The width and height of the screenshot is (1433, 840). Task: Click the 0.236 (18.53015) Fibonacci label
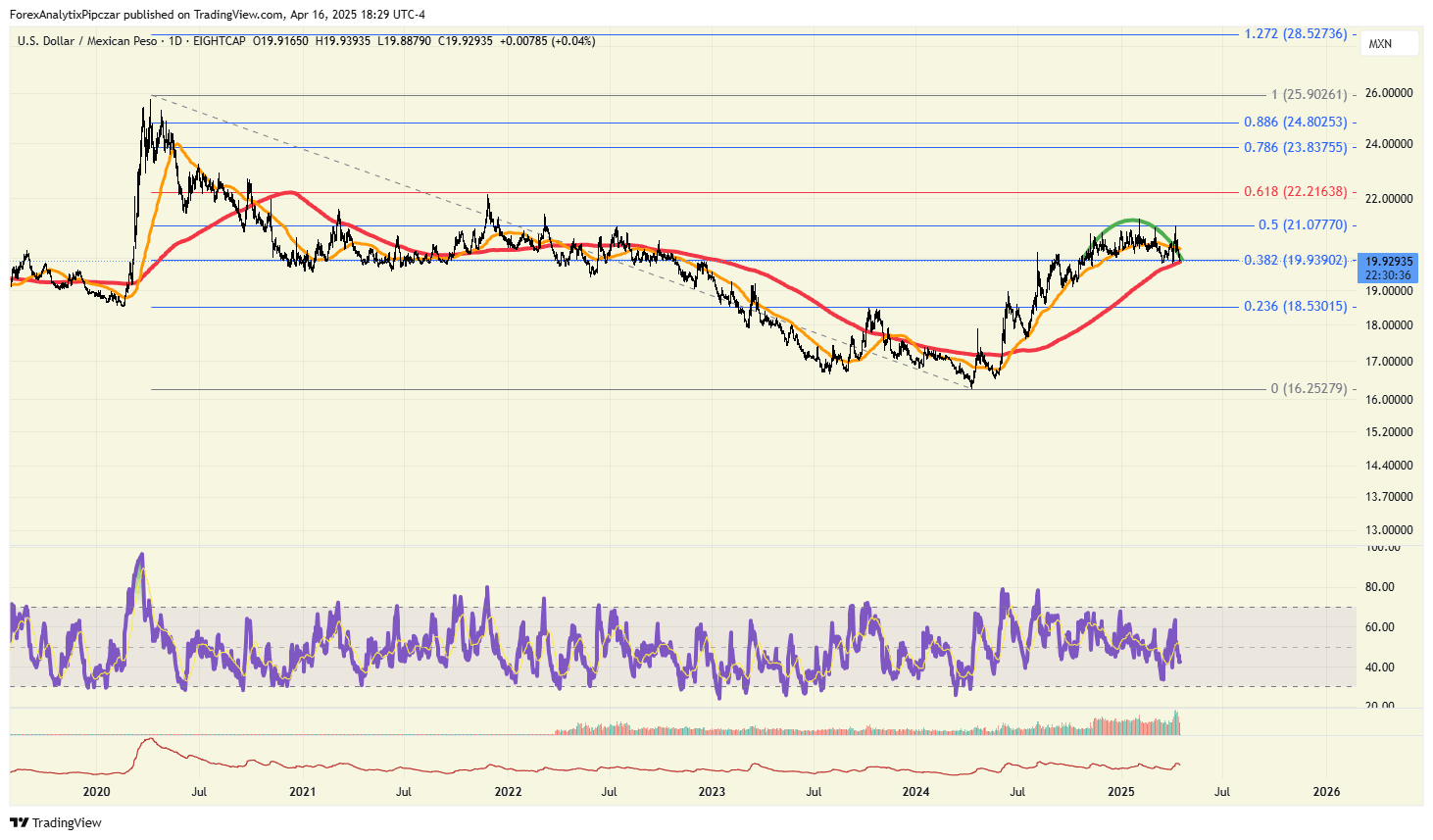point(1295,307)
